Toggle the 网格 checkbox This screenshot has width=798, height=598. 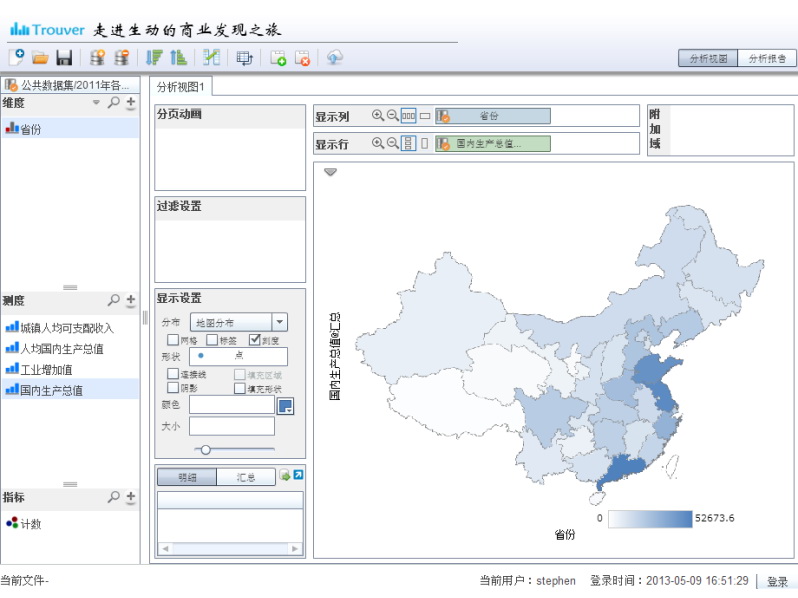173,339
